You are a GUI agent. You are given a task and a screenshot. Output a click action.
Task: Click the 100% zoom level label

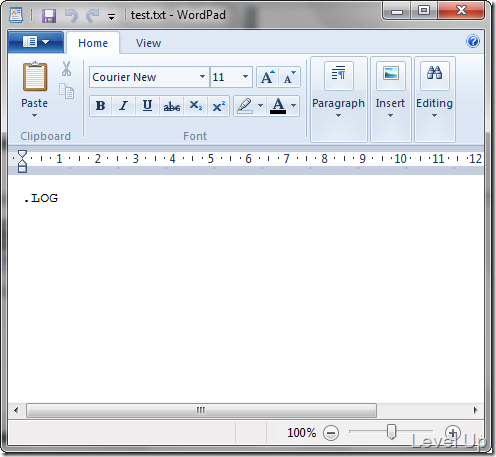301,433
